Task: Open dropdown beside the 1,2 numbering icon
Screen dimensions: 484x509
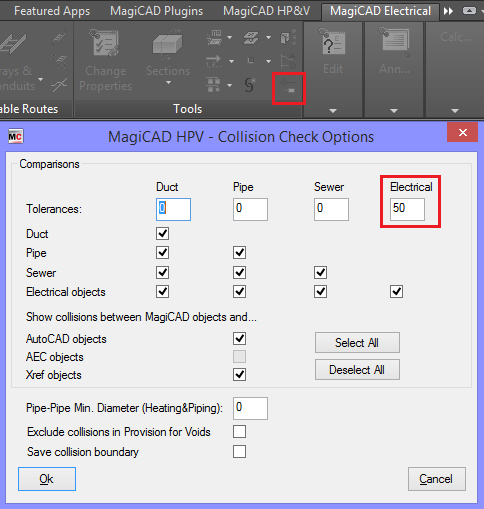Action: pos(231,61)
